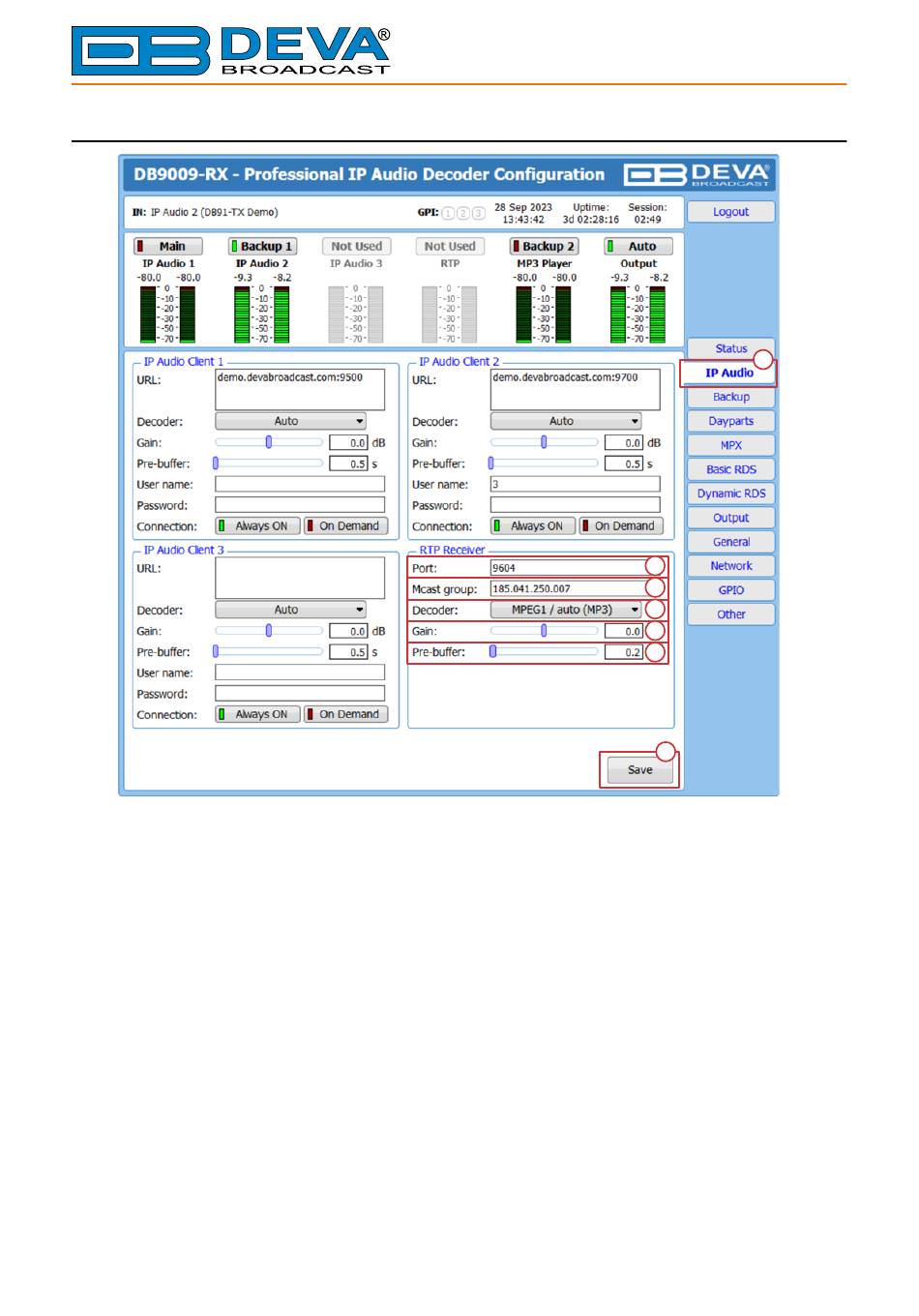Click IP Audio Client 1 Password field
The width and height of the screenshot is (919, 1316).
pos(300,505)
